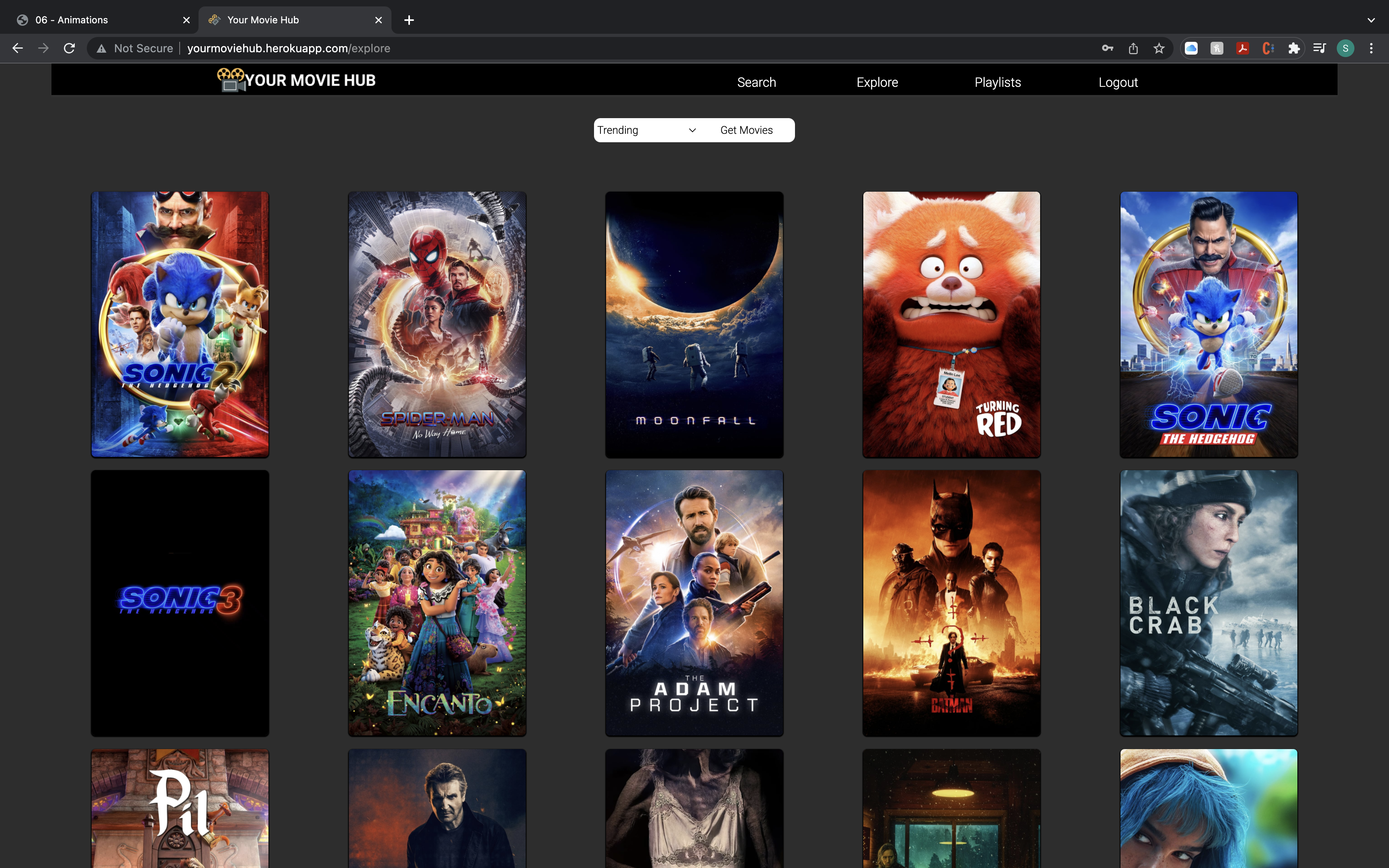Open the Encanto movie poster

click(437, 603)
